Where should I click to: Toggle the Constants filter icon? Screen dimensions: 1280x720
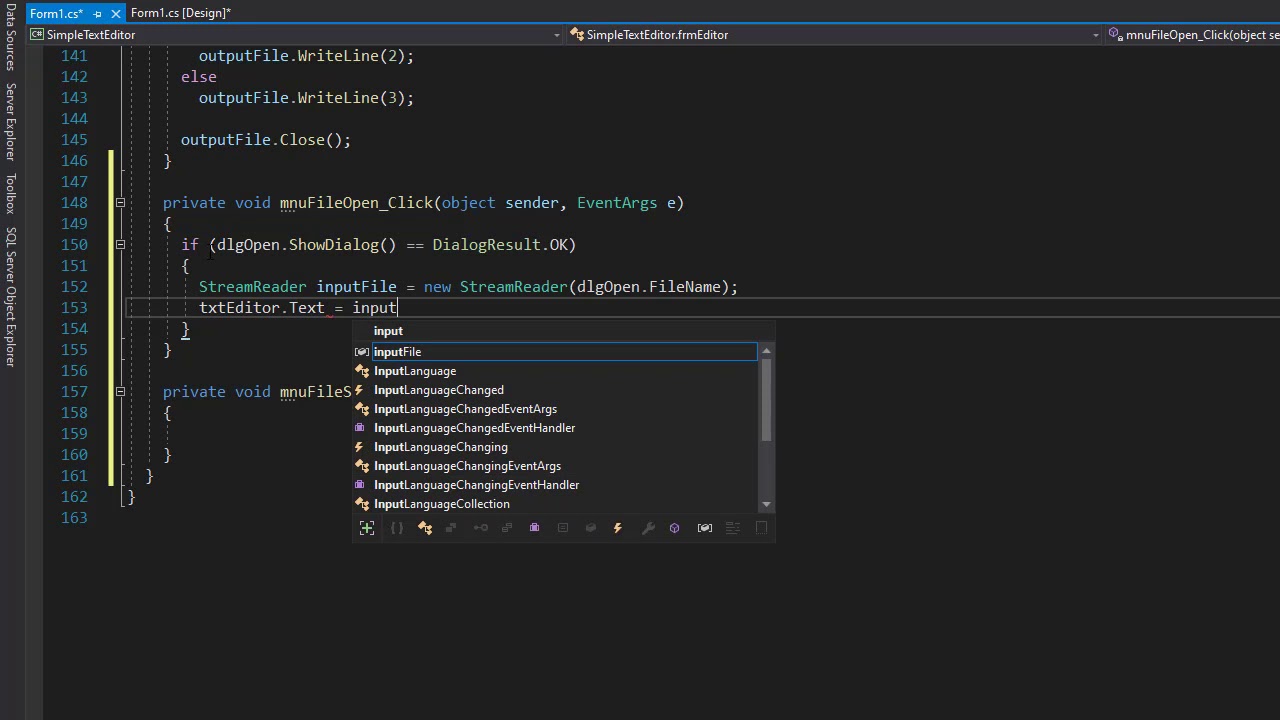coord(563,528)
